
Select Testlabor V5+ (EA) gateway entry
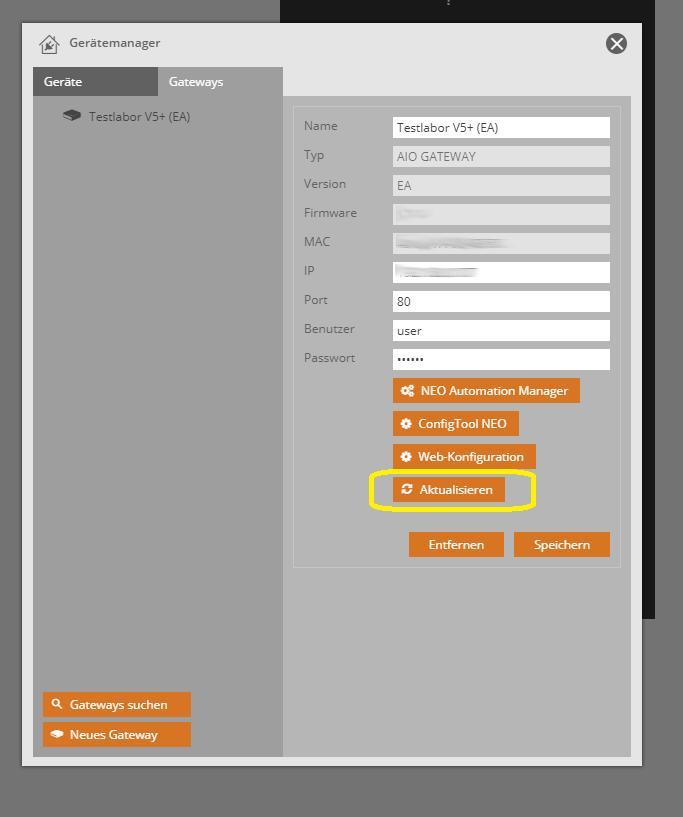coord(139,117)
